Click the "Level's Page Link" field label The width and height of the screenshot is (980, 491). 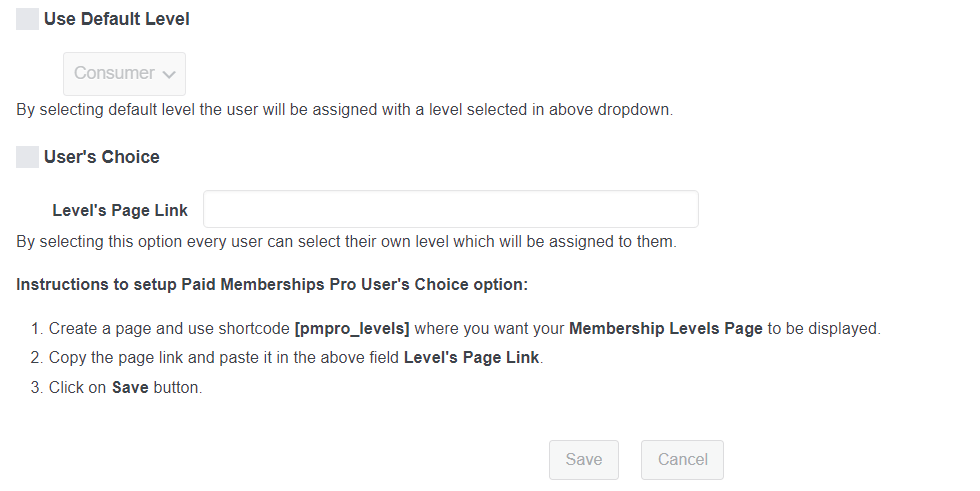(x=120, y=210)
